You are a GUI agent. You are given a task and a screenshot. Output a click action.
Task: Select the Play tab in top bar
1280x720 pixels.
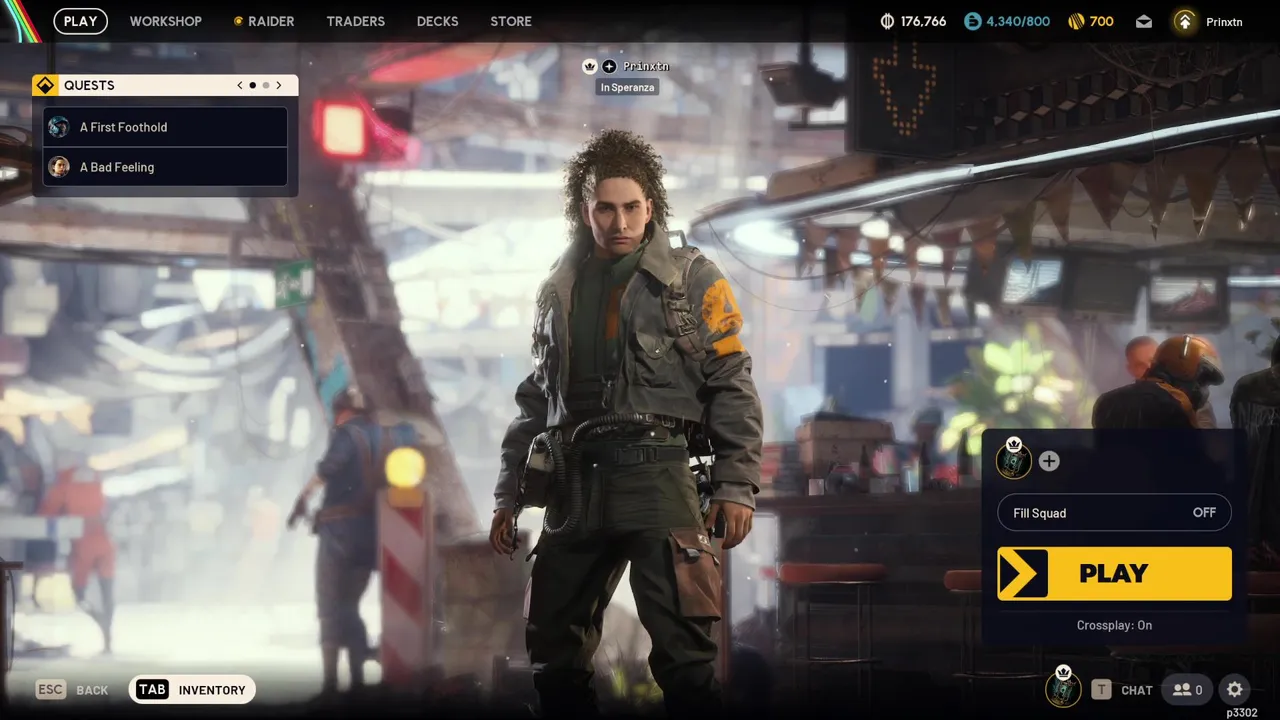tap(81, 21)
